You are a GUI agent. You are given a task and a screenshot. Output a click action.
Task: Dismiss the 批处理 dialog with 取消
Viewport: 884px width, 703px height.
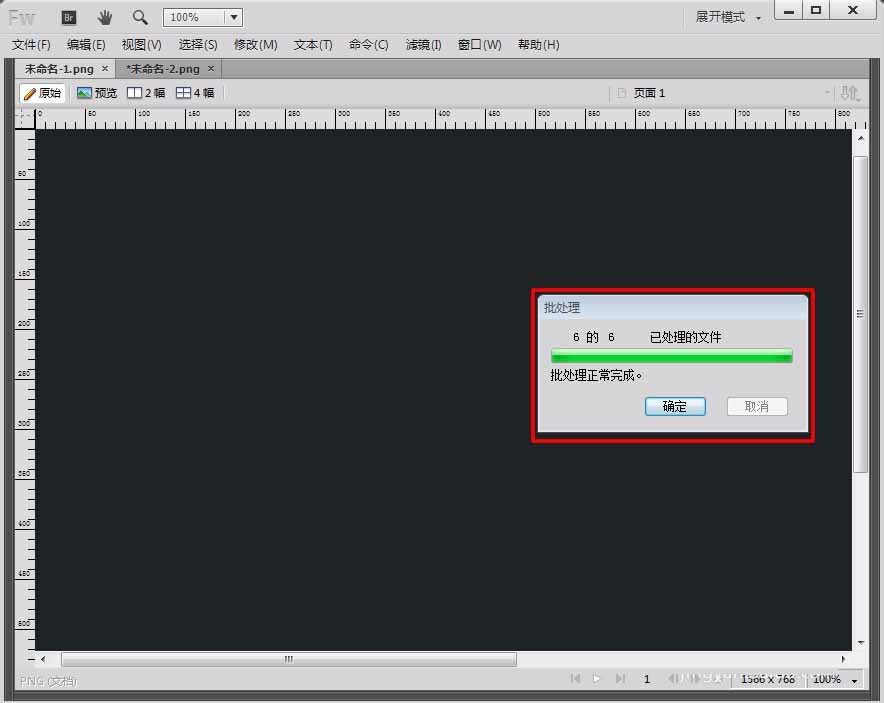coord(757,406)
